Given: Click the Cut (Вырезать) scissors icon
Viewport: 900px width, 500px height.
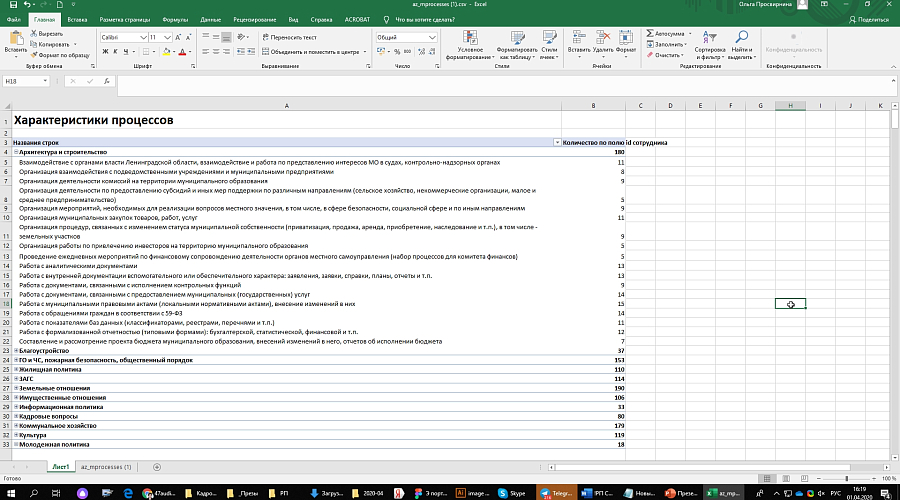Looking at the screenshot, I should (x=34, y=34).
